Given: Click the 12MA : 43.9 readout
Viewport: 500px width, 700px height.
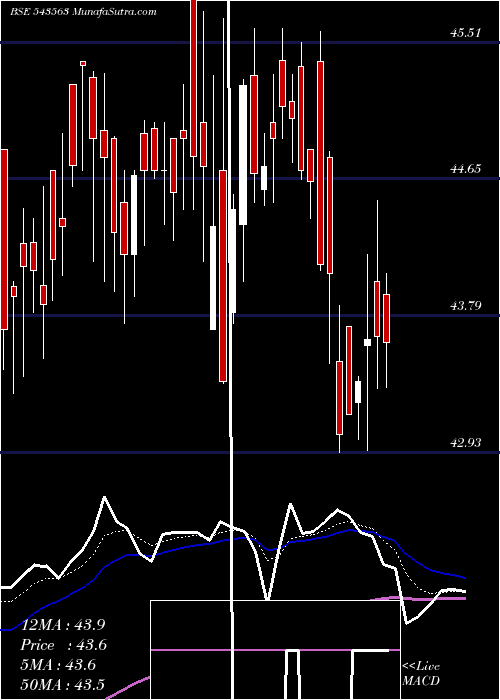Looking at the screenshot, I should click(62, 625).
